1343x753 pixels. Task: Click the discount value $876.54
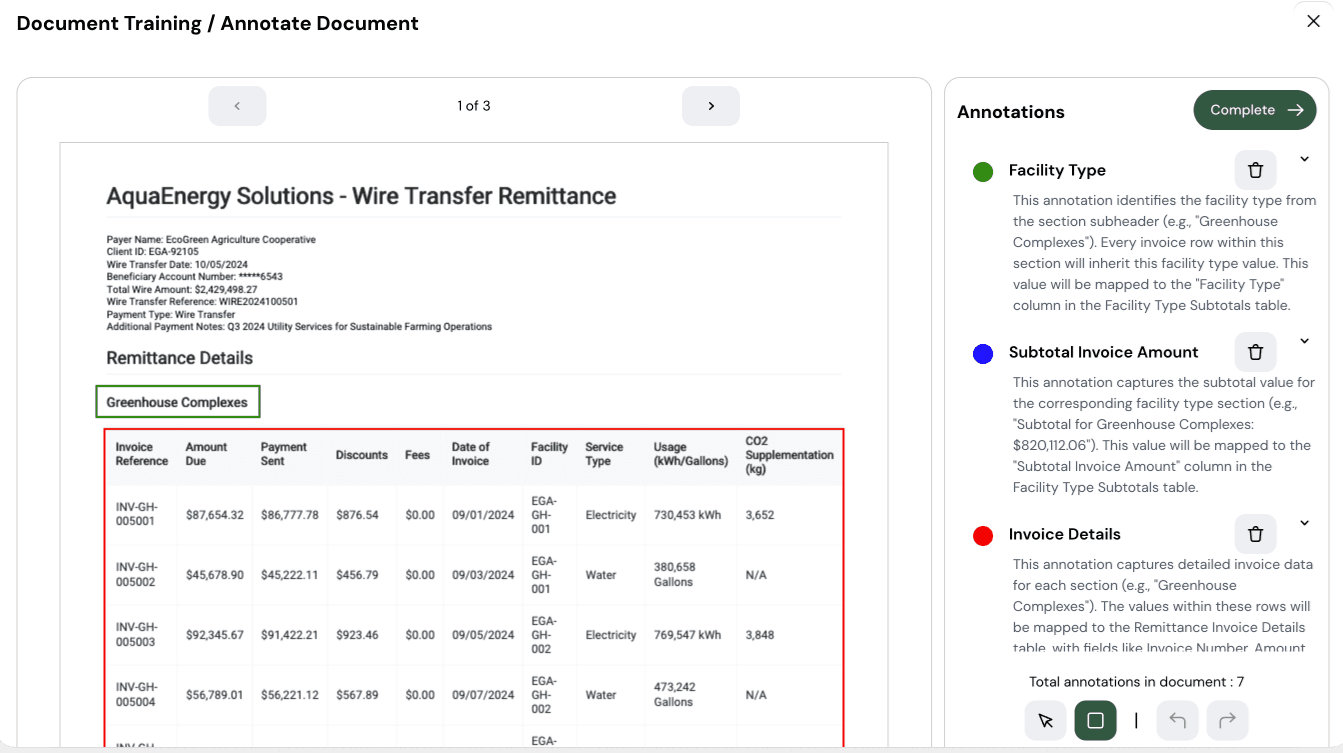coord(357,515)
